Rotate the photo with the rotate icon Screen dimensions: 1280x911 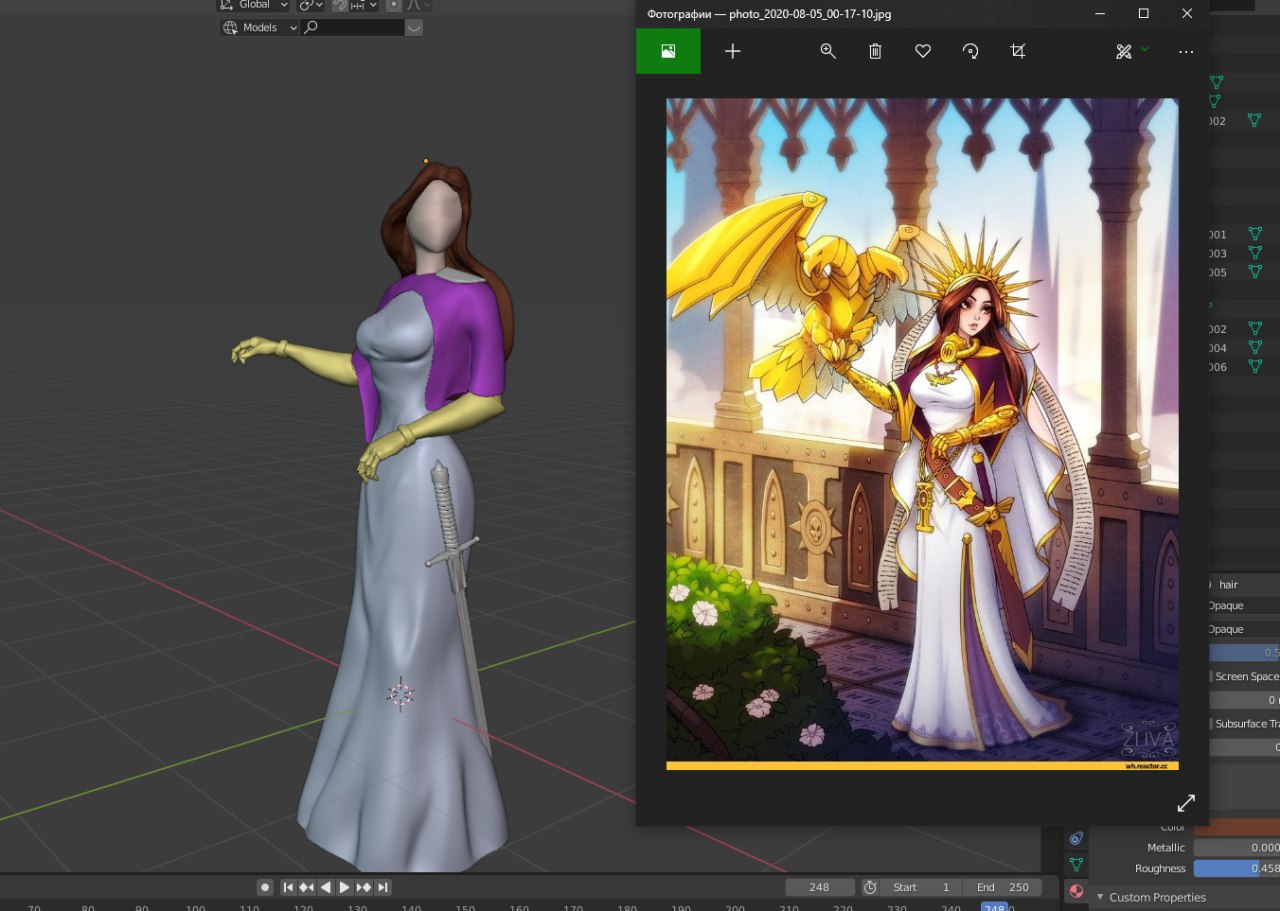click(x=970, y=51)
